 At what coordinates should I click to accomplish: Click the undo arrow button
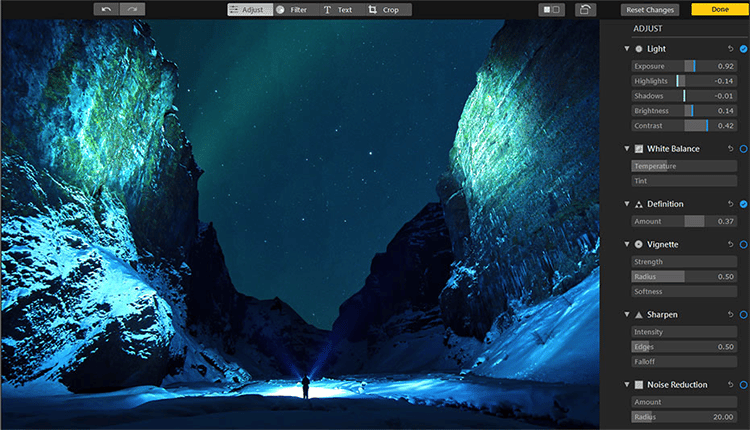[106, 9]
